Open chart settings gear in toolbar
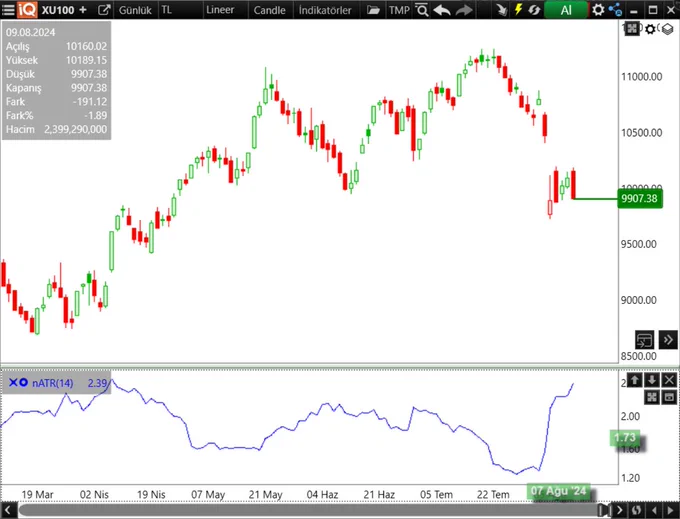The image size is (680, 519). coord(598,10)
